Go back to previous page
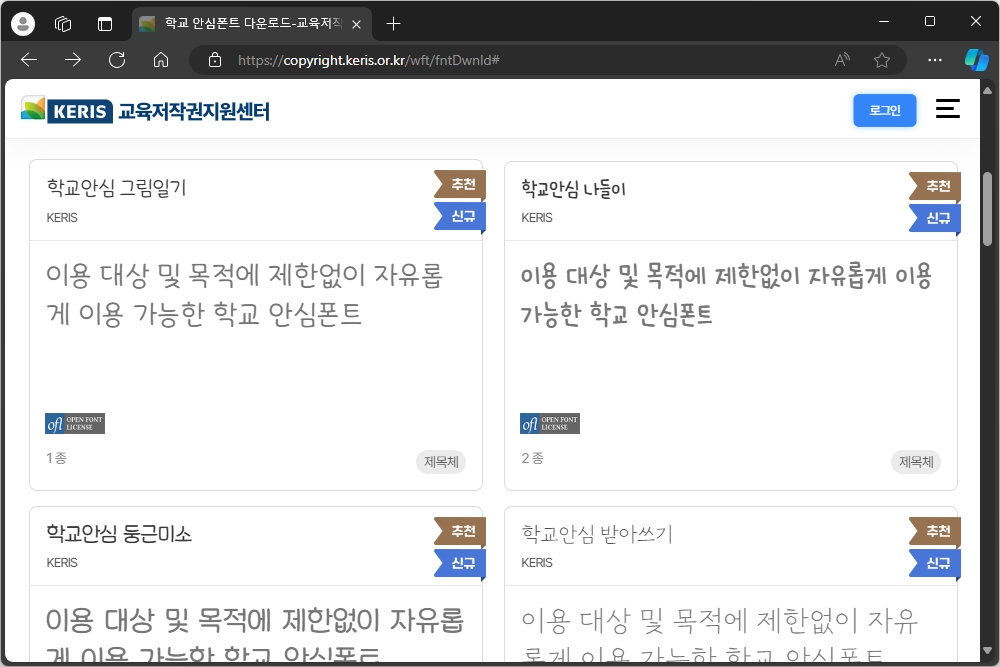1000x667 pixels. pyautogui.click(x=29, y=60)
